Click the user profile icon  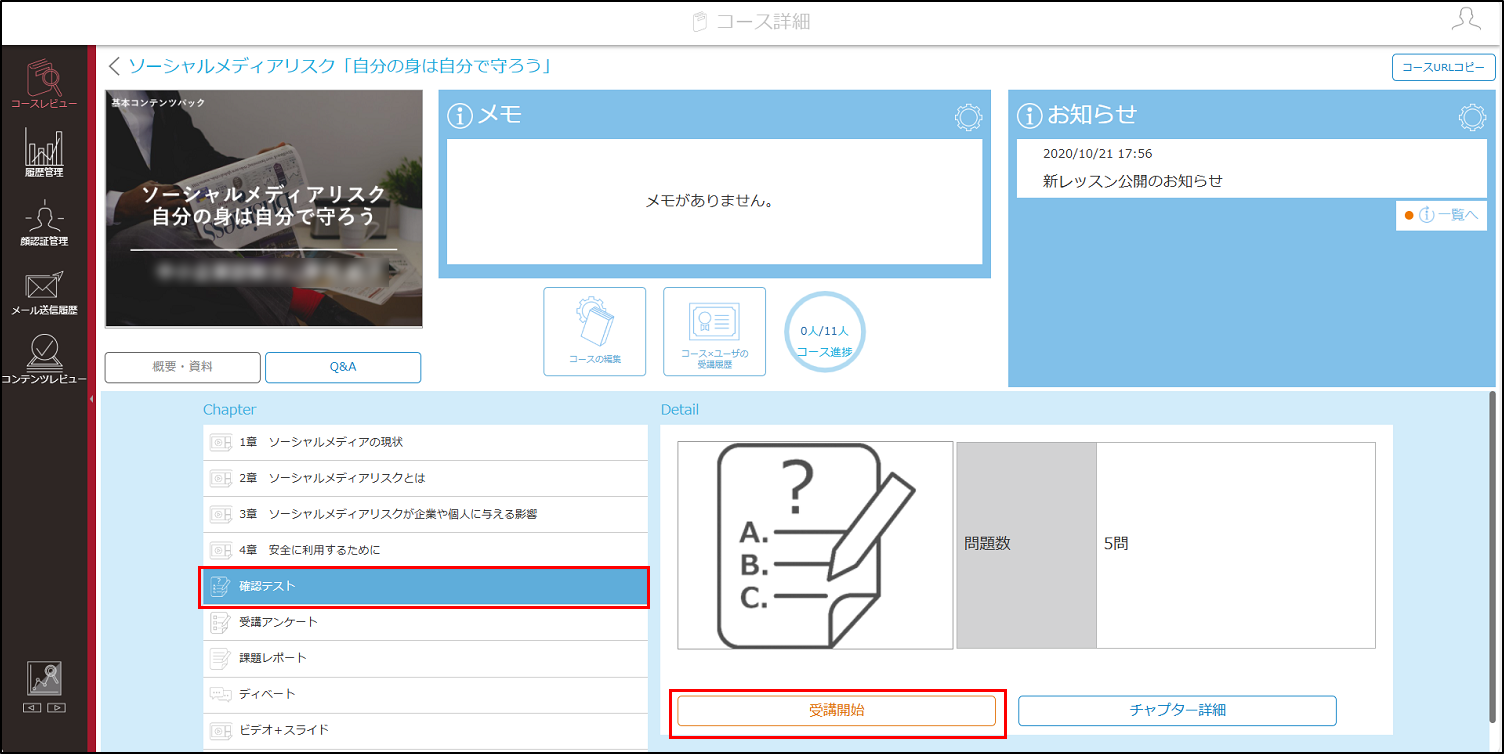1467,20
